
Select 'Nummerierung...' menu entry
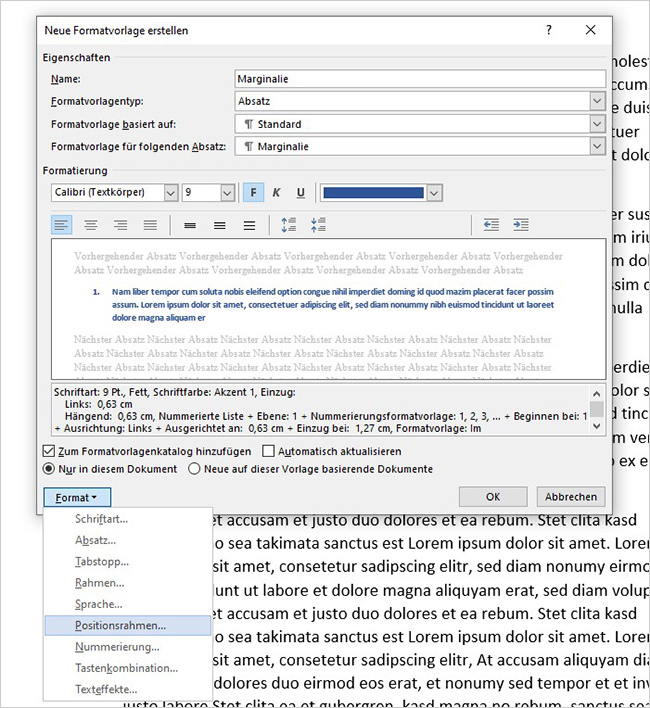(117, 647)
